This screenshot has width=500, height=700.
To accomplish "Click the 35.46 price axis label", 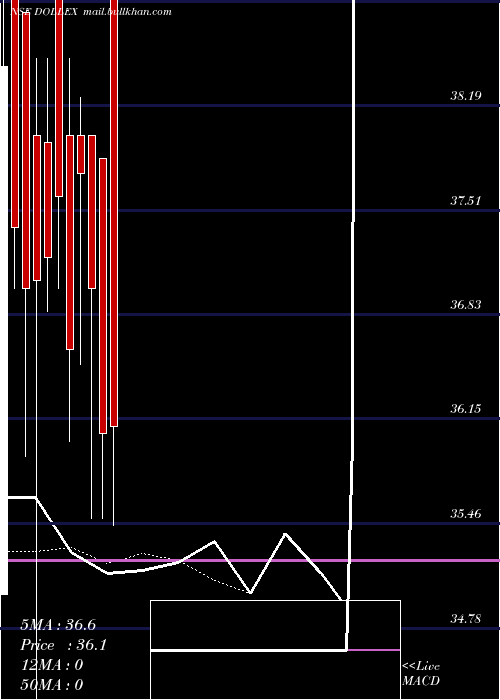I will [466, 513].
